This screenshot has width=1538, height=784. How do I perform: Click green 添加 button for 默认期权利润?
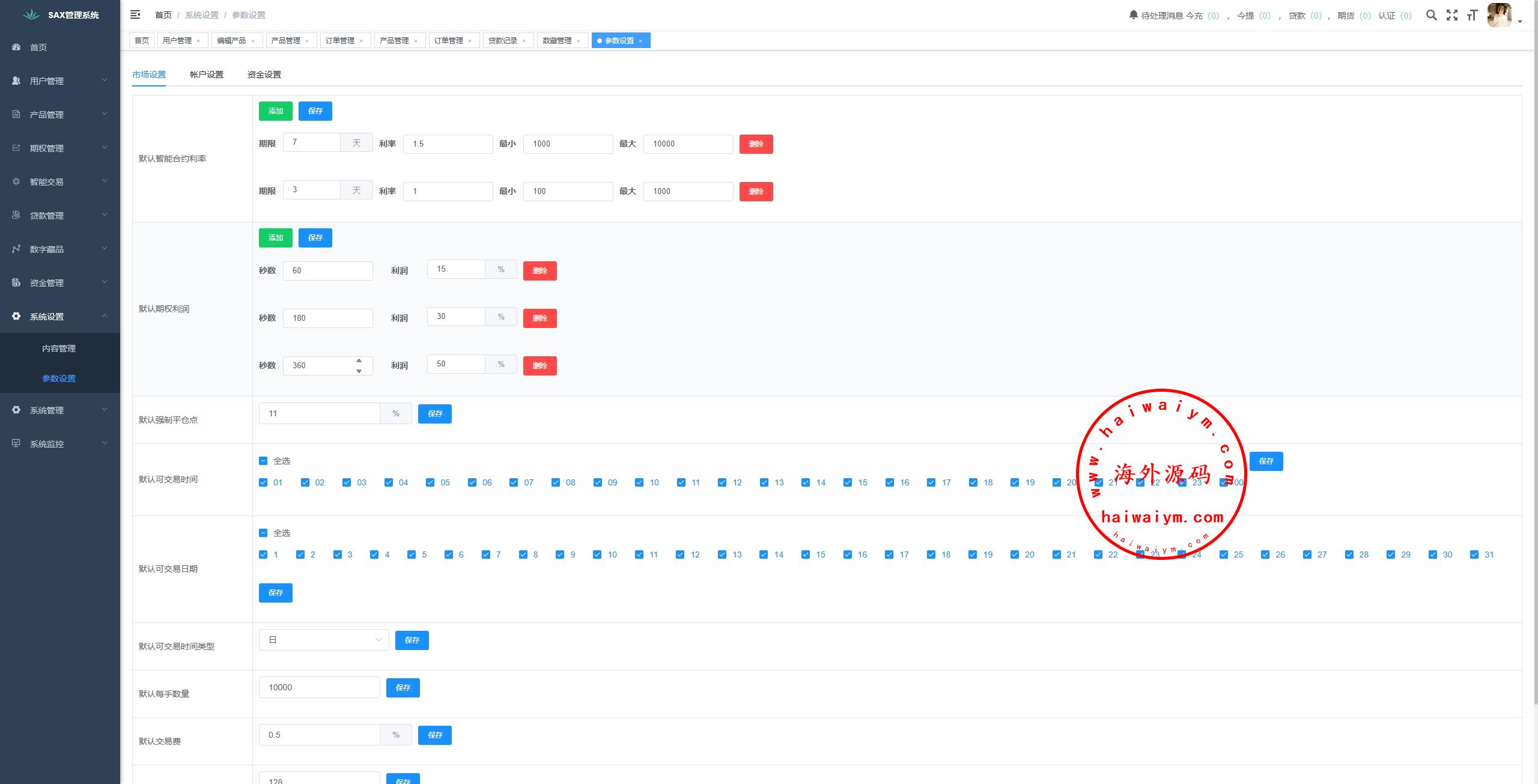tap(275, 238)
